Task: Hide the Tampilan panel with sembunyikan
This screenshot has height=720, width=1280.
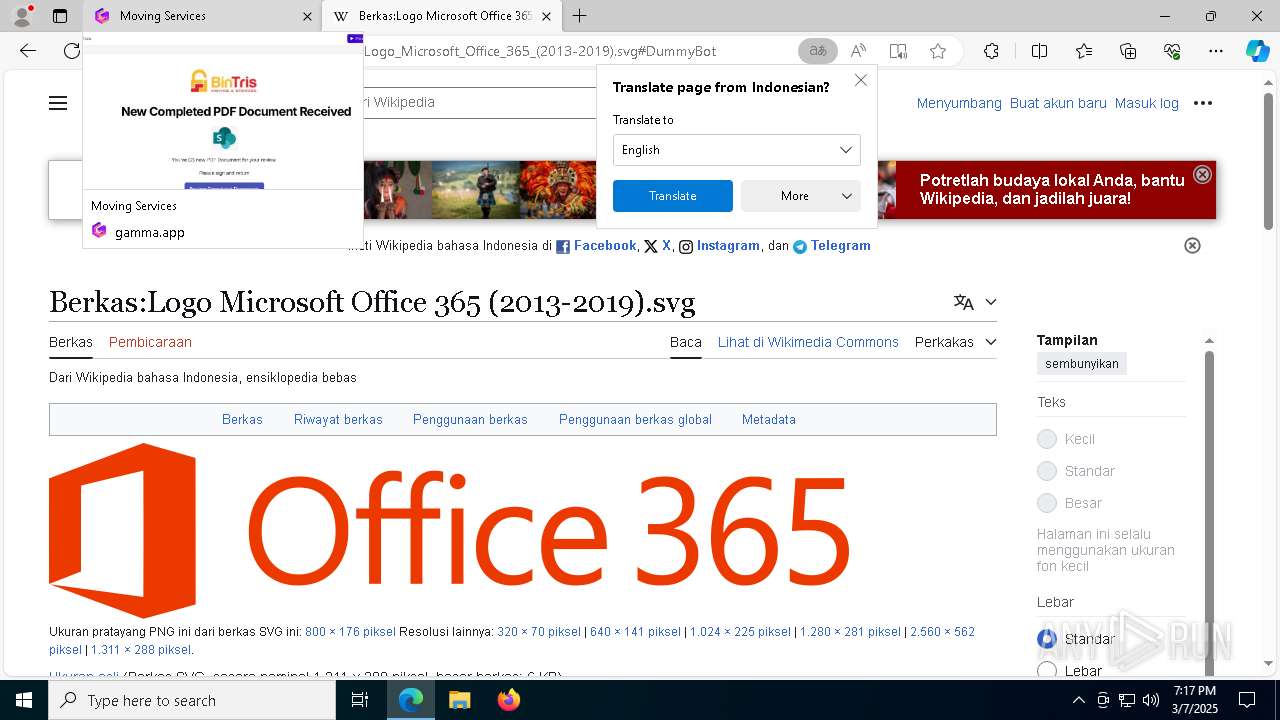Action: pos(1082,364)
